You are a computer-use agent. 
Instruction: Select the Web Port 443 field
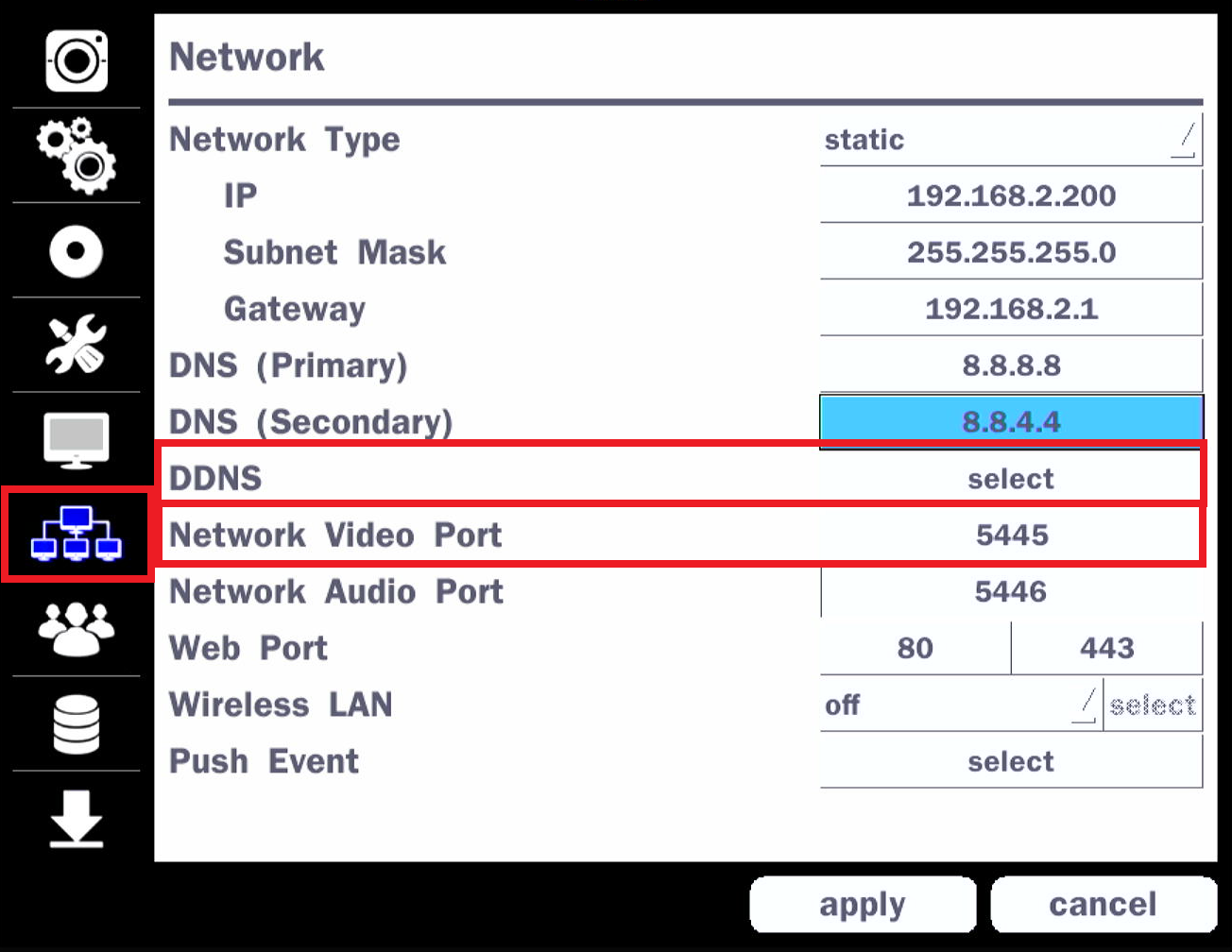1107,648
